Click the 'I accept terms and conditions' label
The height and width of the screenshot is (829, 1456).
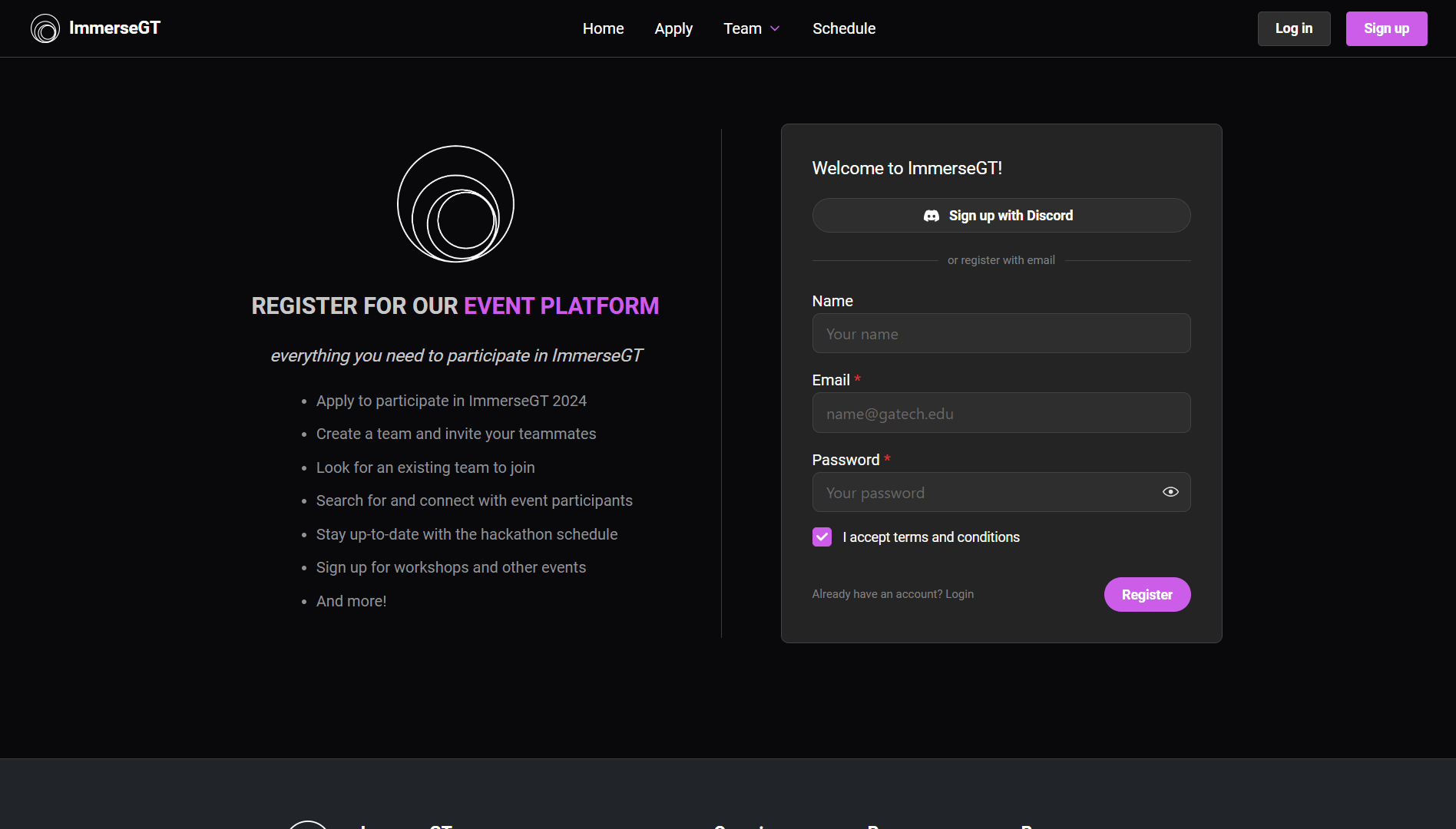pos(931,537)
